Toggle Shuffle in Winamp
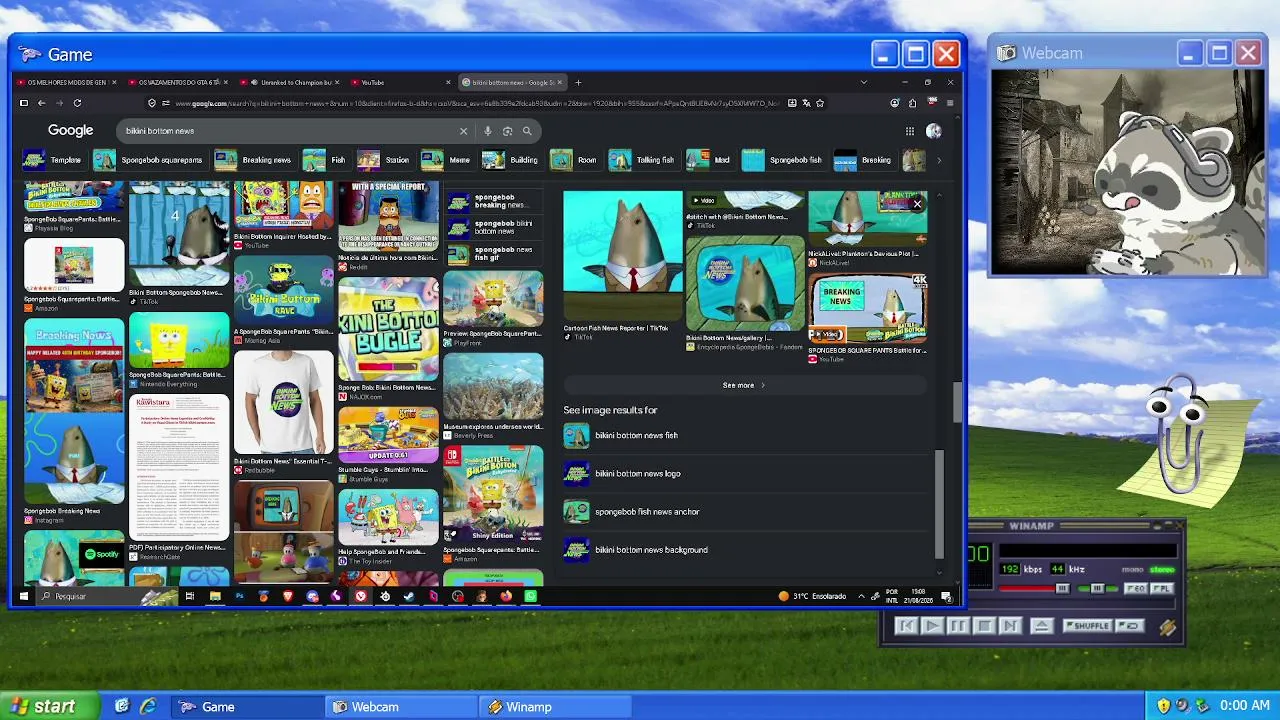This screenshot has width=1280, height=720. click(x=1087, y=626)
